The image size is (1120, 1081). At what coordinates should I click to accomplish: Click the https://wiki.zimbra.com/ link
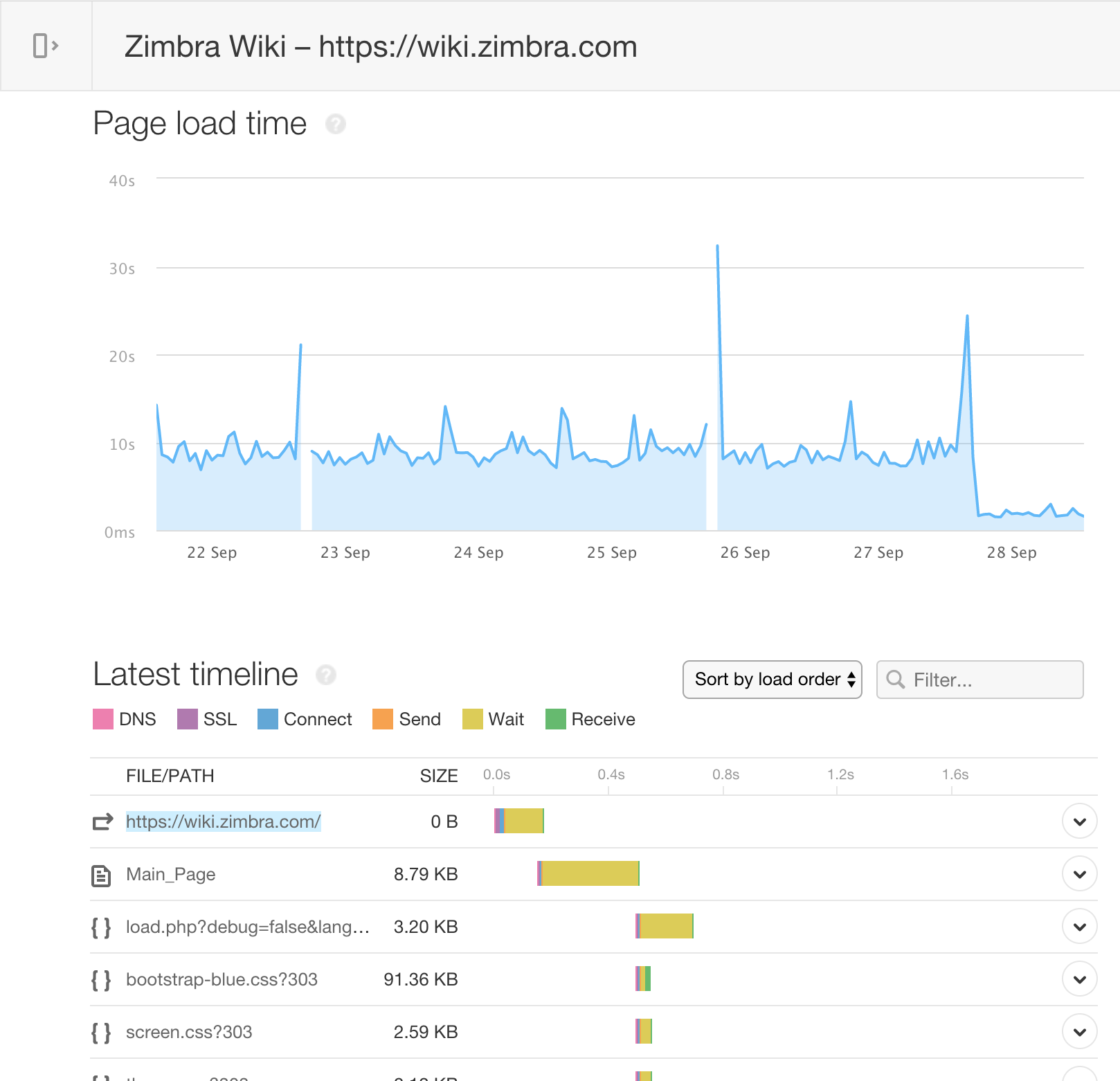tap(223, 821)
